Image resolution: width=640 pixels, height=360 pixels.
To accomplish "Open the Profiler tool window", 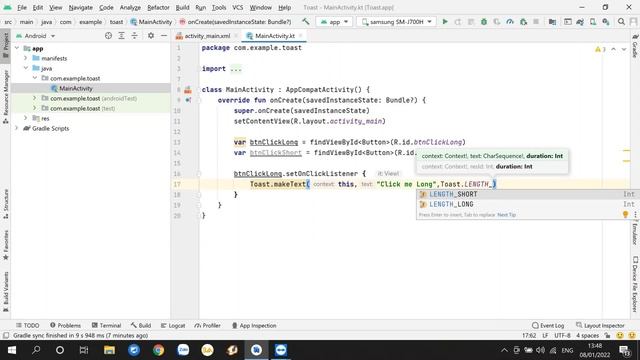I will 207,325.
